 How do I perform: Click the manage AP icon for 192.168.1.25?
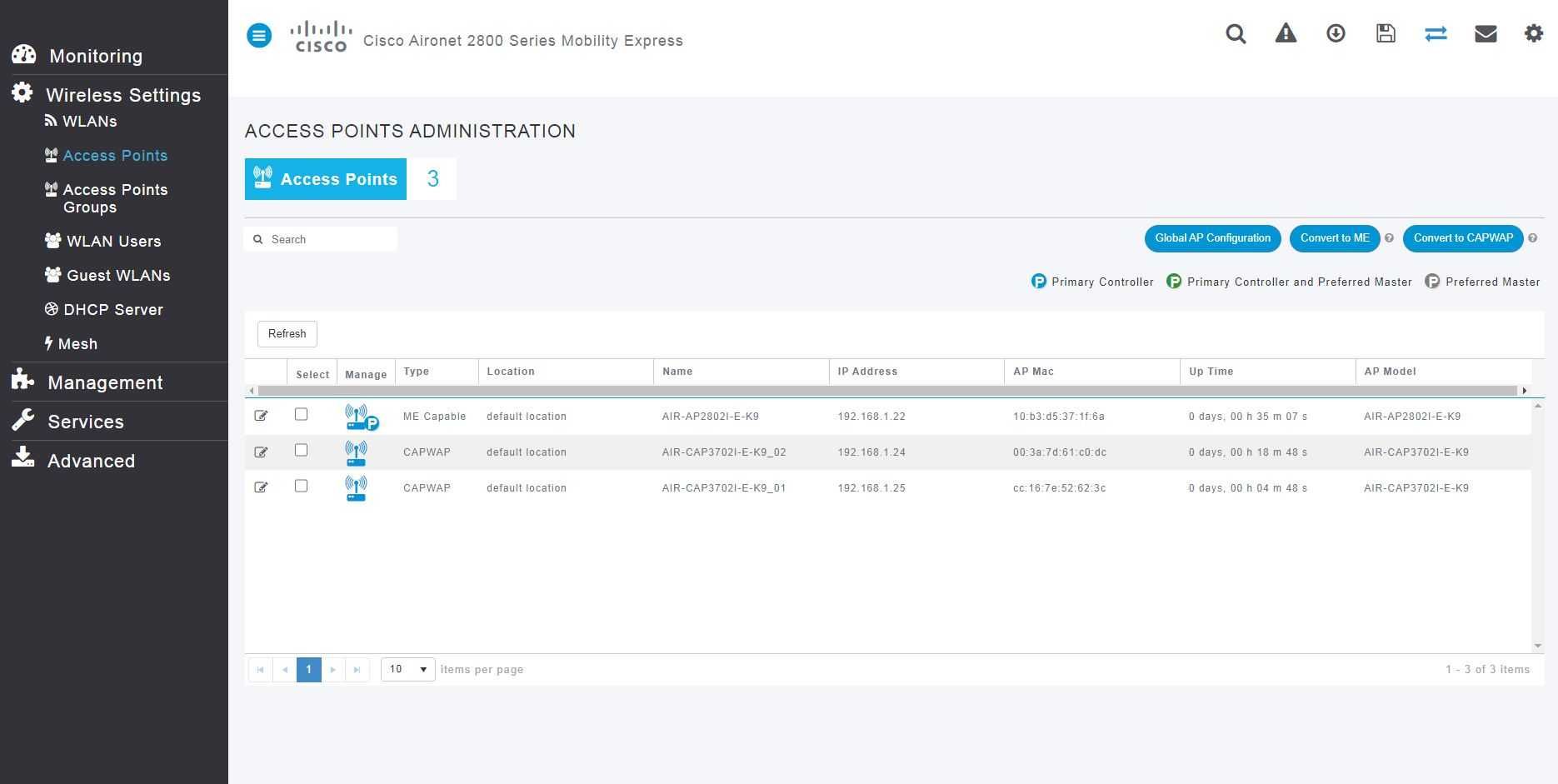point(356,489)
